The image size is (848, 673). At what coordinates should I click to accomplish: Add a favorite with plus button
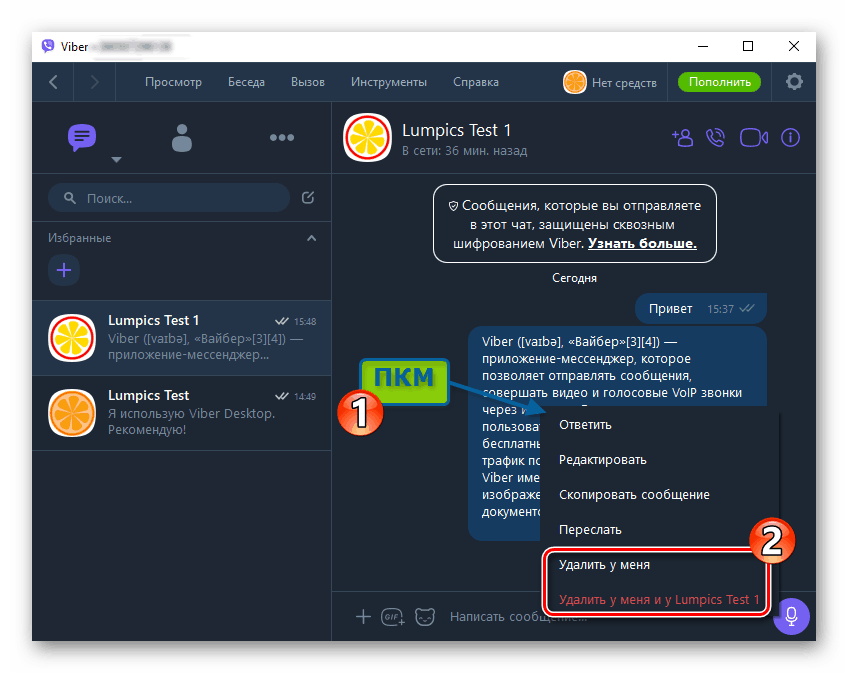(64, 269)
